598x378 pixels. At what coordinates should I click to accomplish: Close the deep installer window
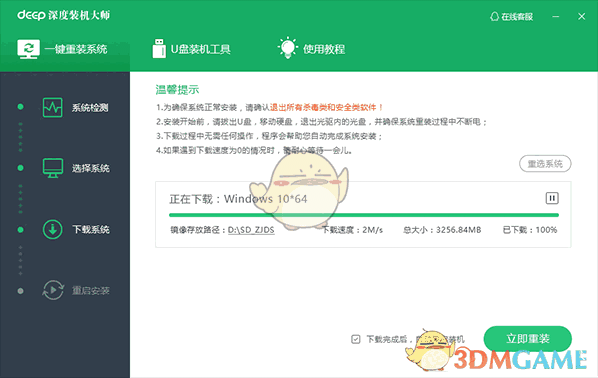click(582, 16)
